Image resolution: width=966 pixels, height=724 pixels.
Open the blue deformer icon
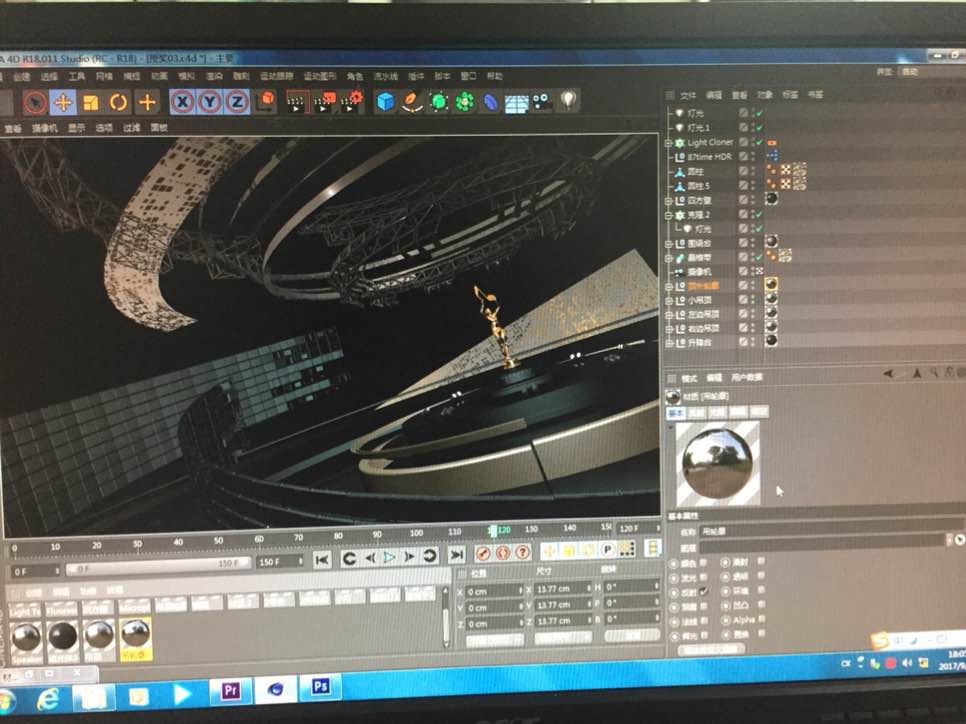coord(490,102)
